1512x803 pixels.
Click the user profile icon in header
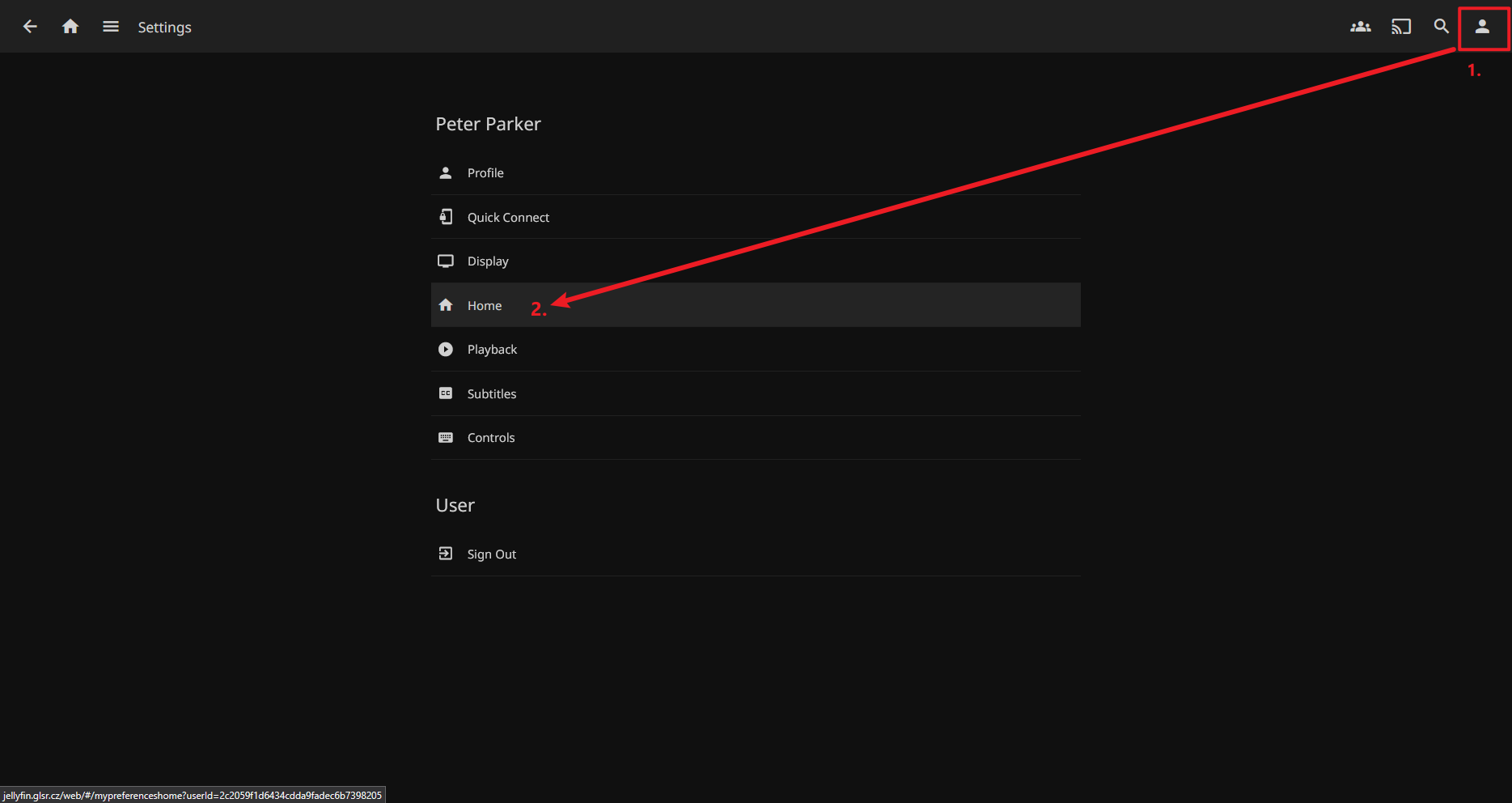coord(1482,27)
